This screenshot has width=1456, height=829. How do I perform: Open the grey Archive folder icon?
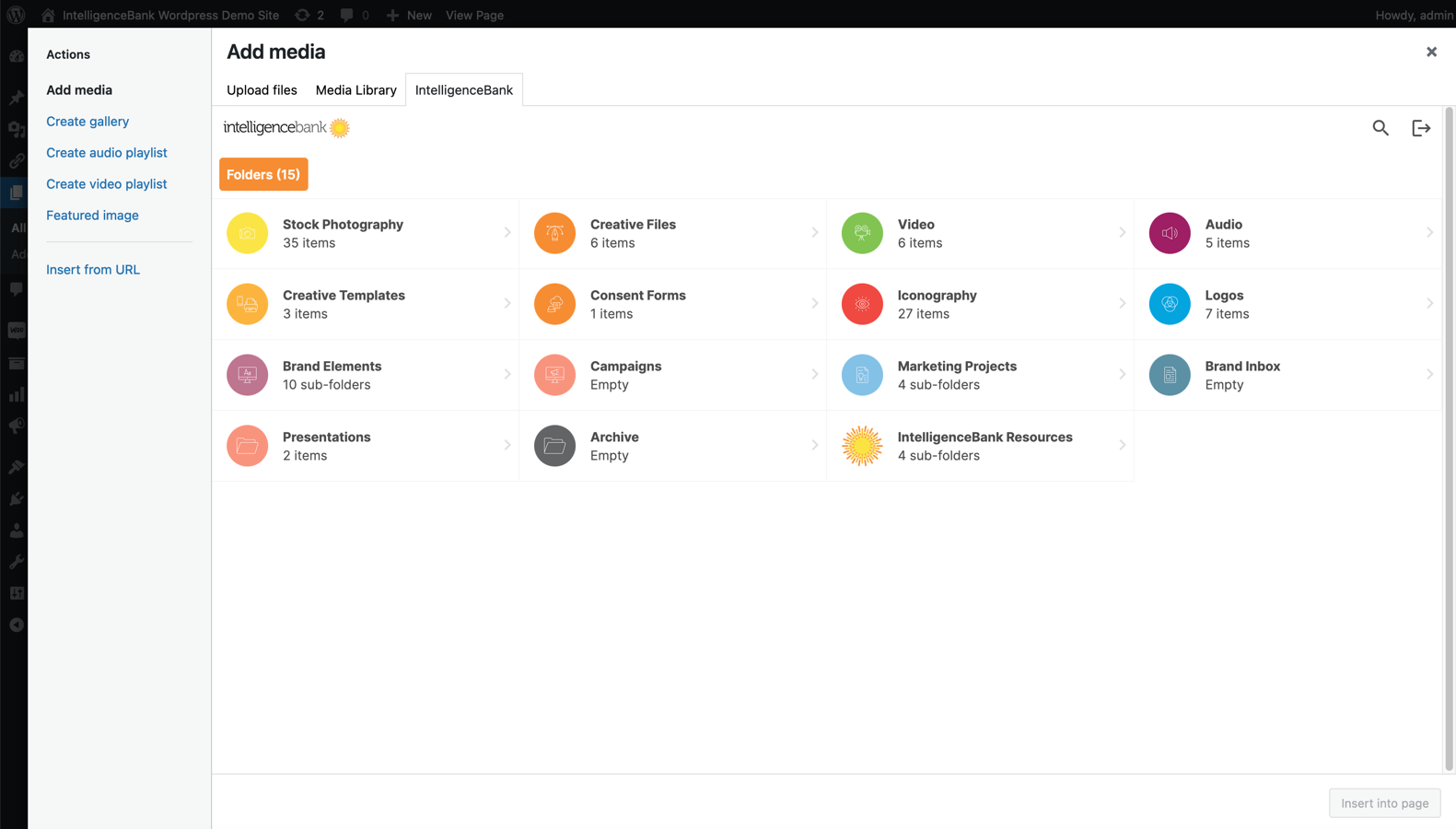click(x=554, y=446)
